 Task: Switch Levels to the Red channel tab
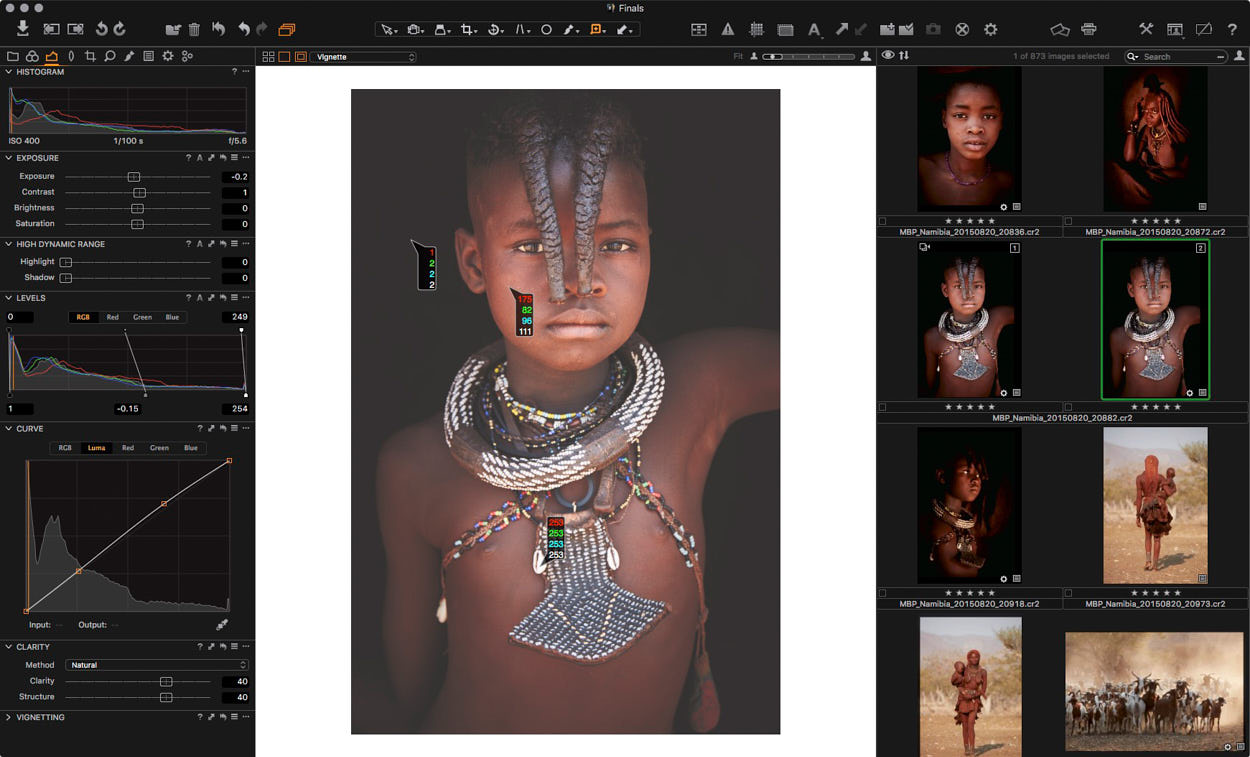pos(112,317)
